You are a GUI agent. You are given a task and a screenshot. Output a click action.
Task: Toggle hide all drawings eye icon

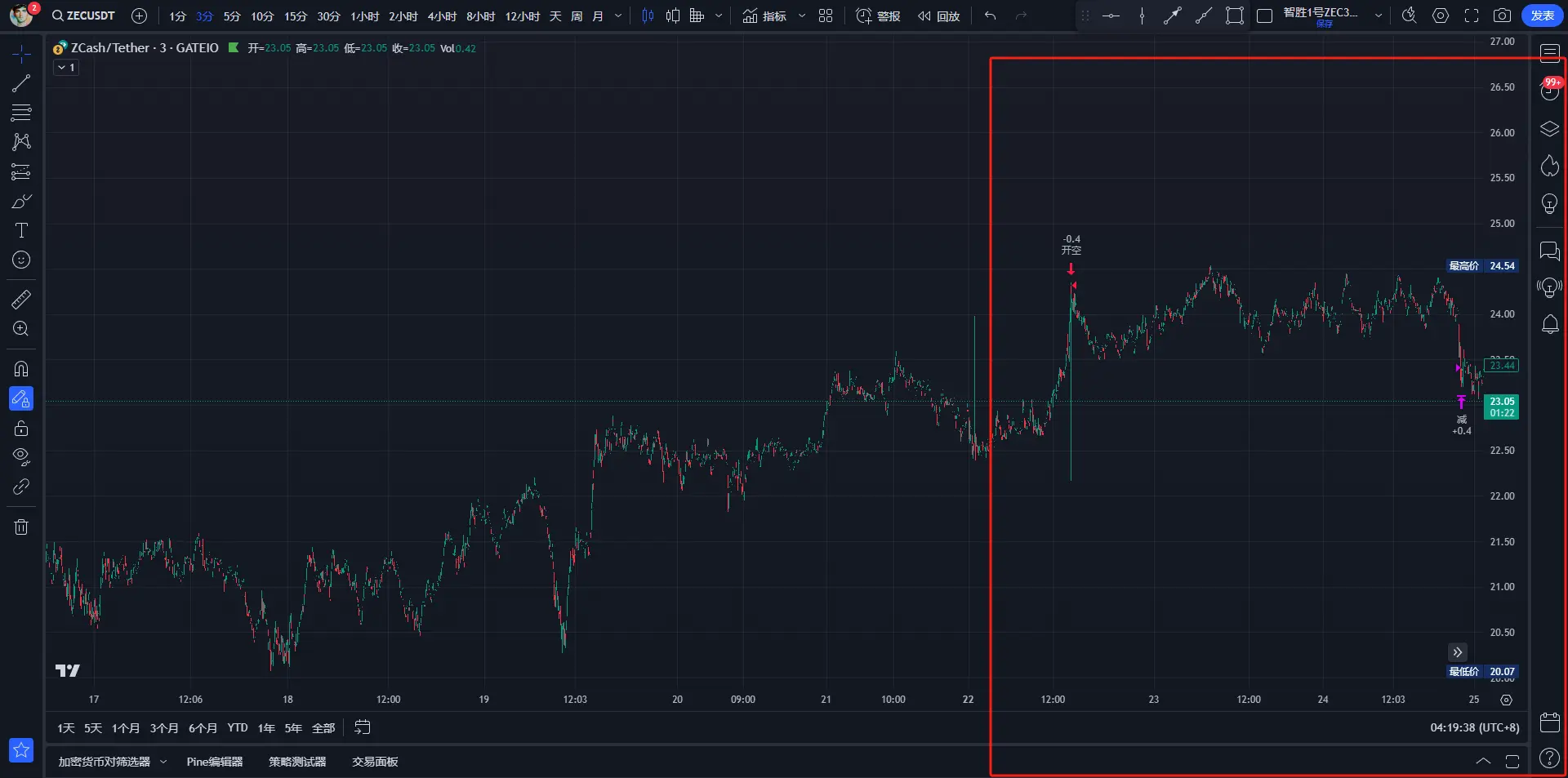(21, 456)
